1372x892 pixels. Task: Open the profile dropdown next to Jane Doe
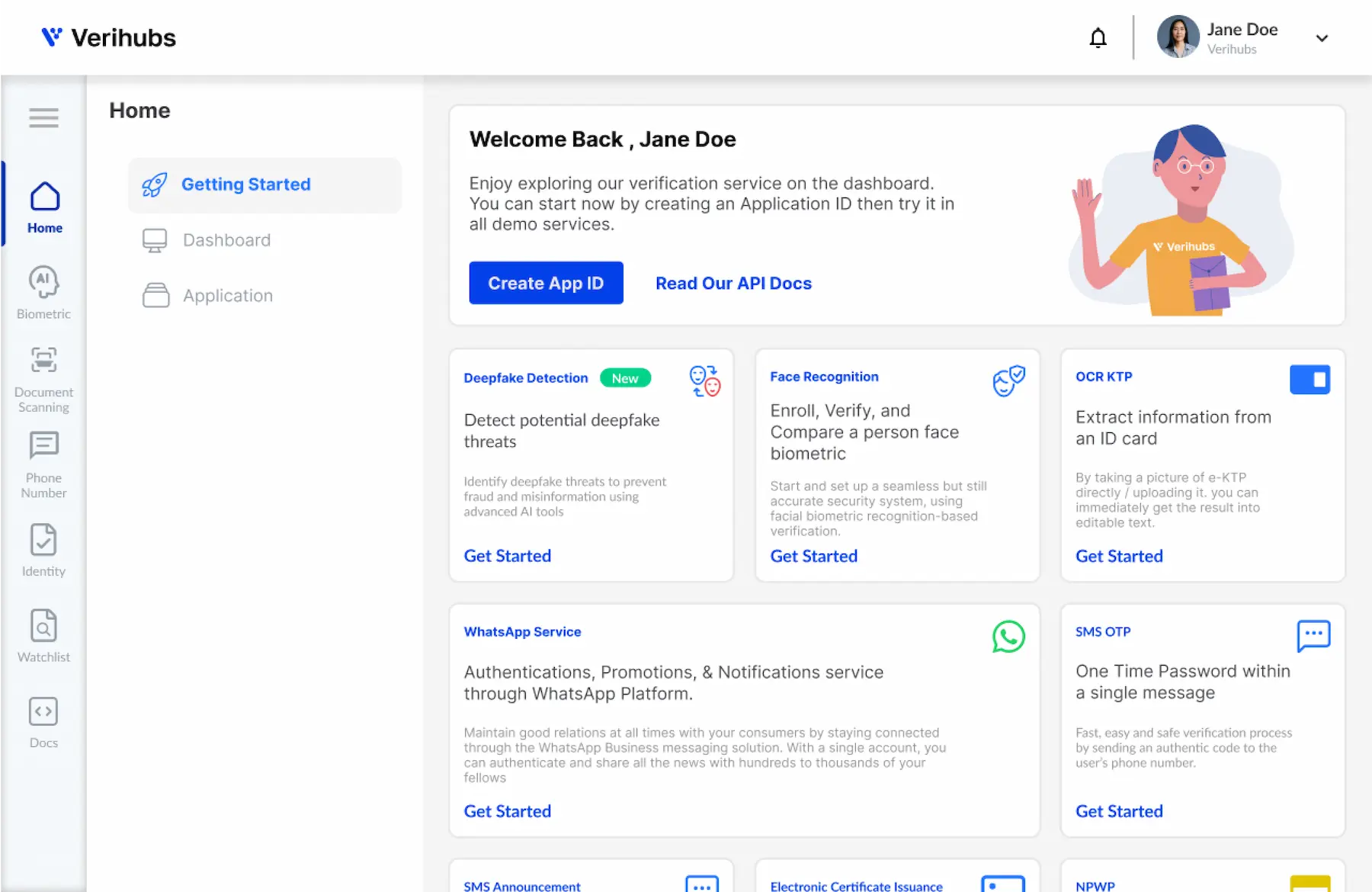1322,37
